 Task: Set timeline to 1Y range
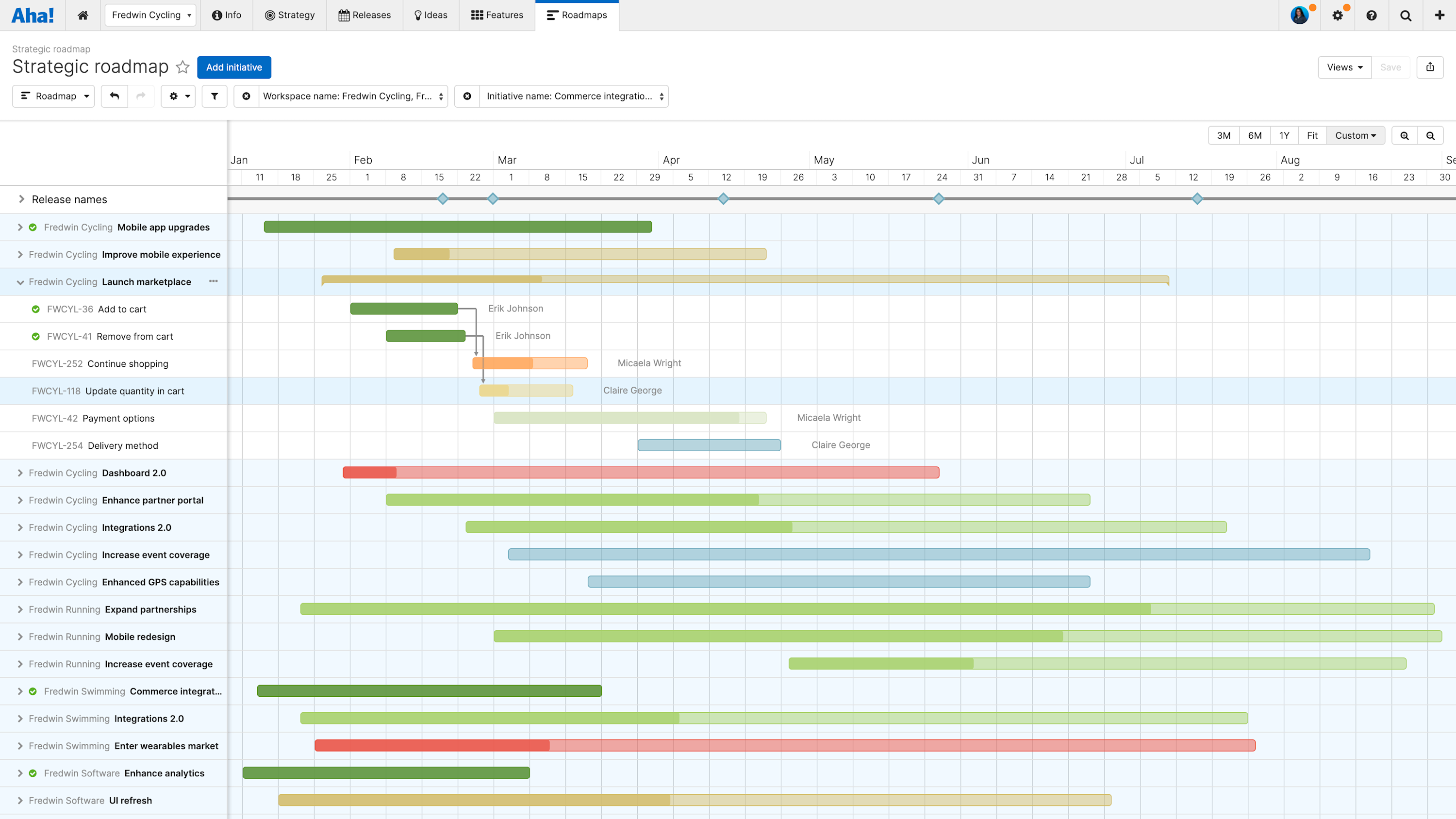coord(1285,136)
